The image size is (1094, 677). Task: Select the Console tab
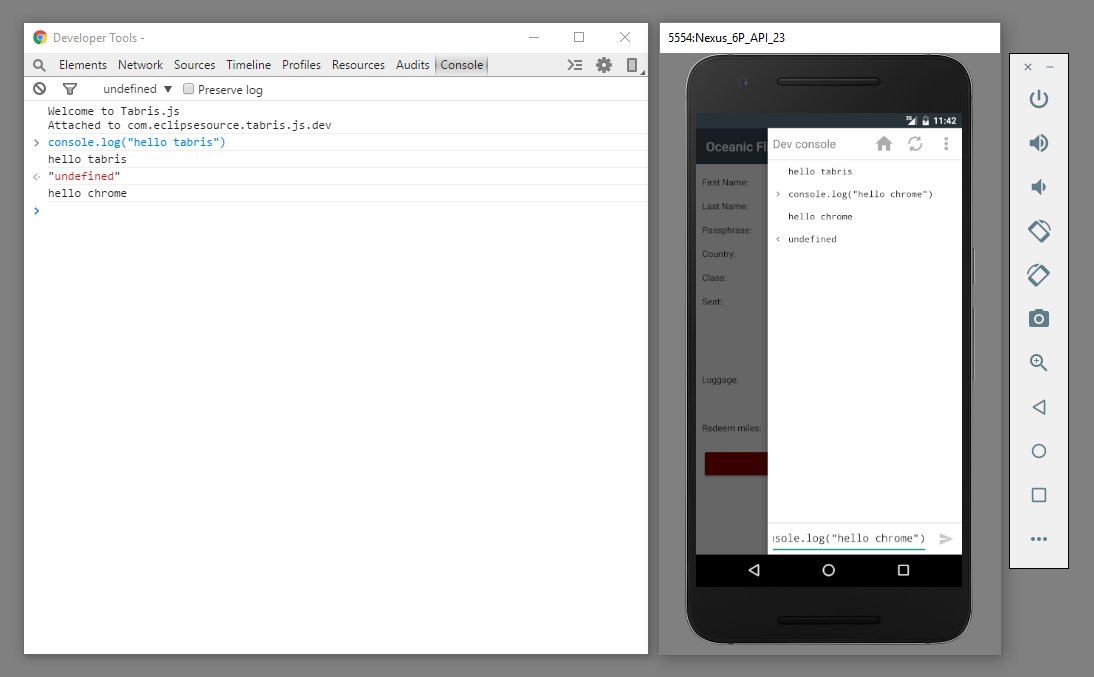click(x=461, y=65)
